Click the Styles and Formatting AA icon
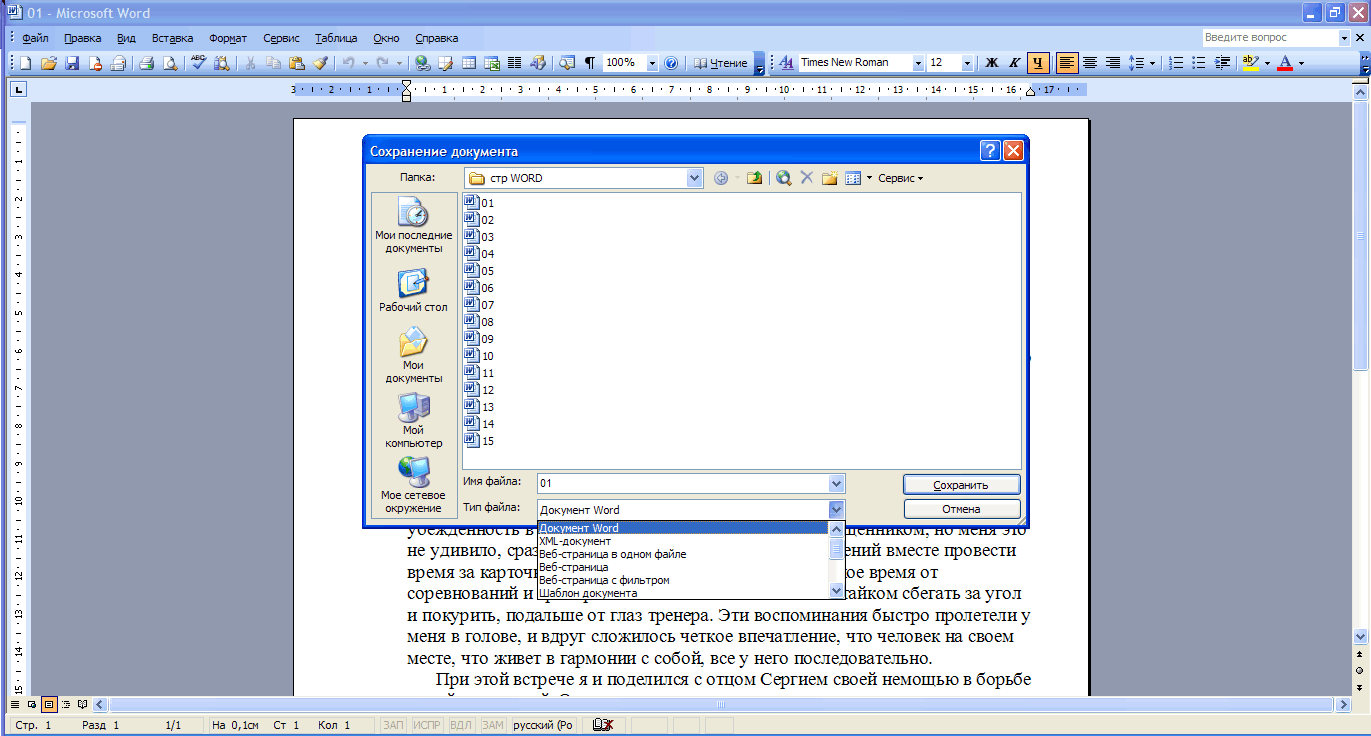 pyautogui.click(x=786, y=63)
